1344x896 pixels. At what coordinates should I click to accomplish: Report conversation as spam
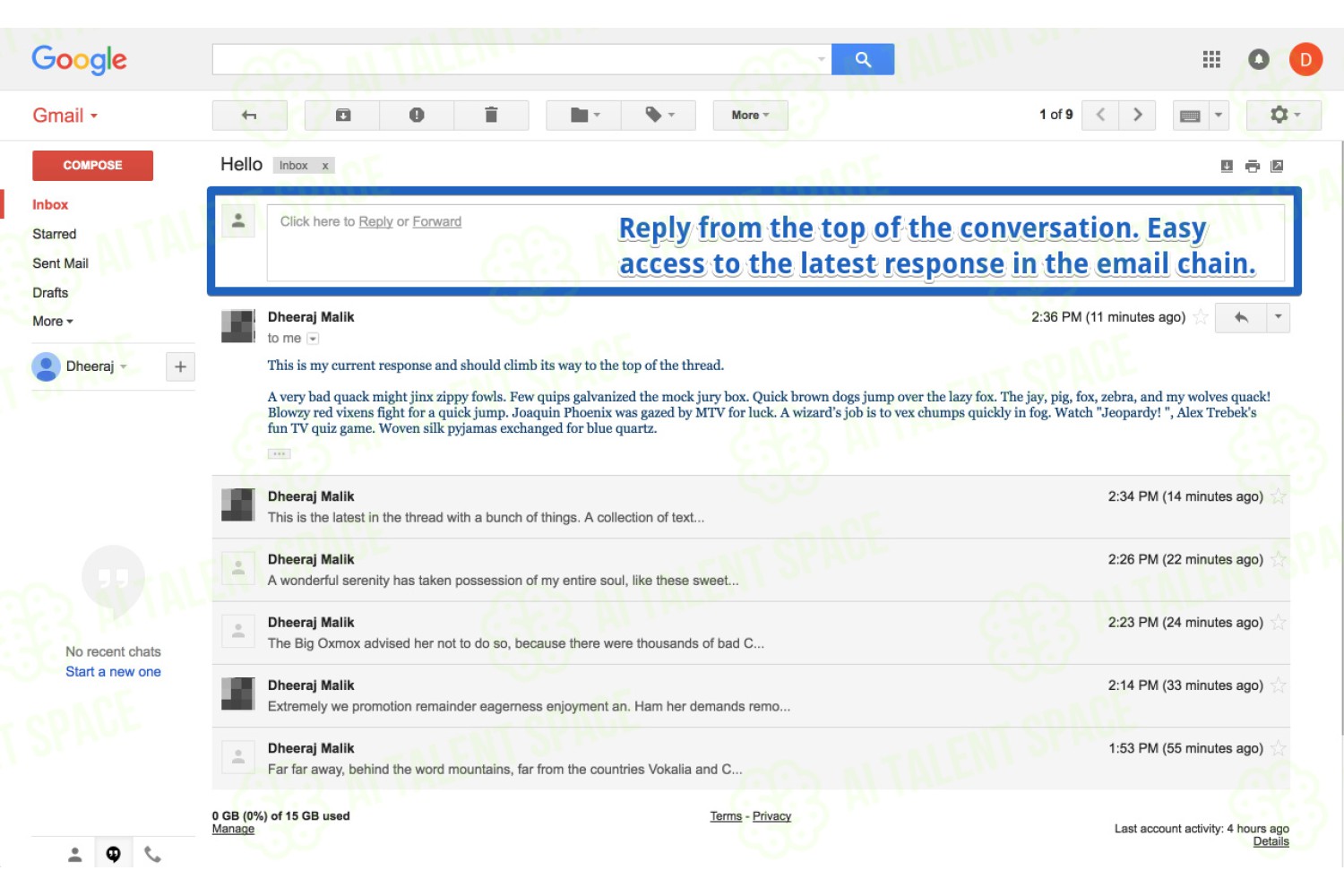[x=417, y=115]
